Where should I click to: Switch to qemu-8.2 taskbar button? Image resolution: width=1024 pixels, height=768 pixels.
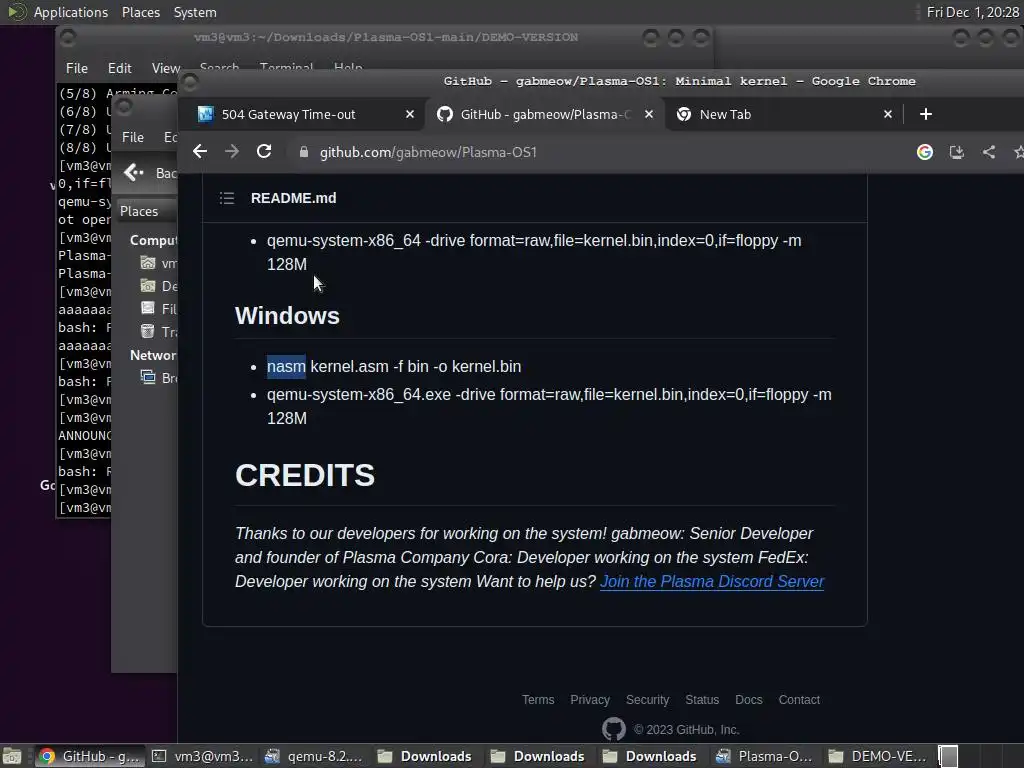coord(313,756)
